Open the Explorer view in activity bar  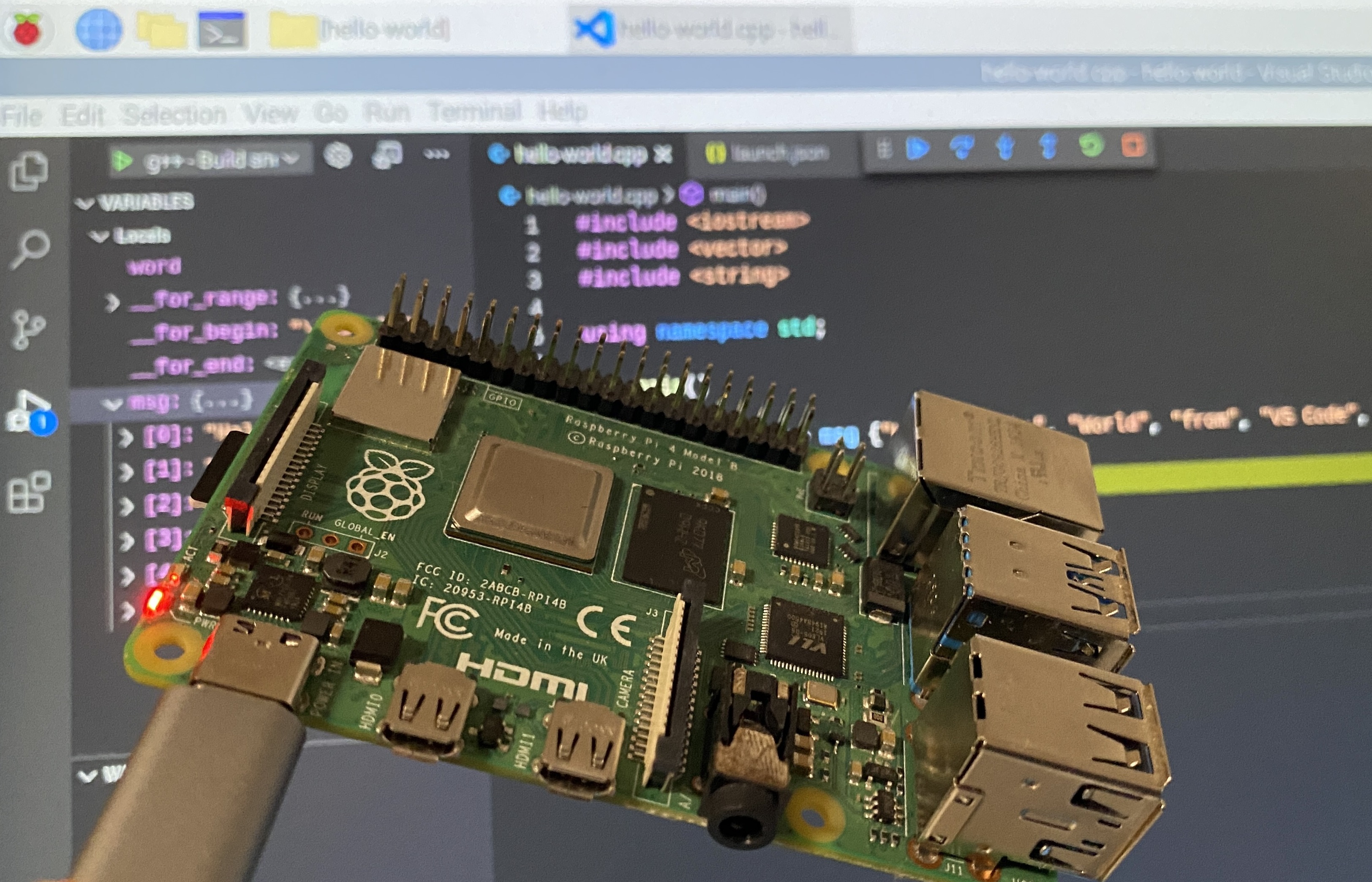[x=29, y=171]
